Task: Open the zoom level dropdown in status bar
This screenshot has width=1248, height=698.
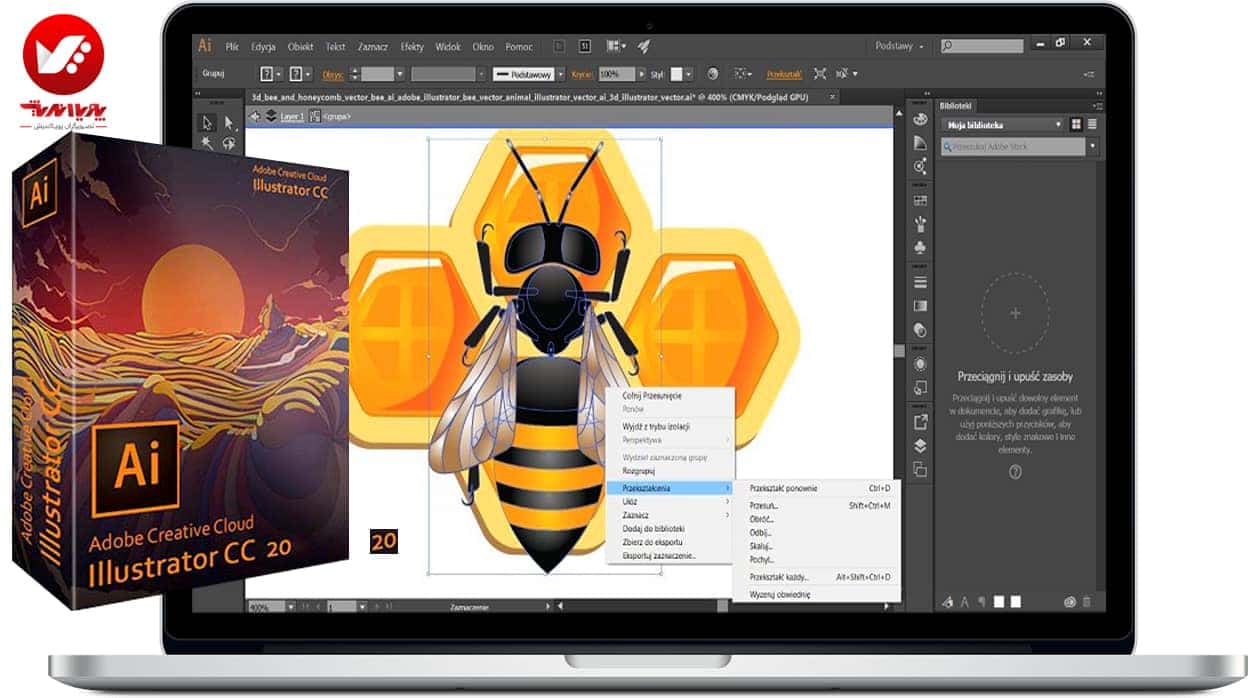Action: click(290, 607)
